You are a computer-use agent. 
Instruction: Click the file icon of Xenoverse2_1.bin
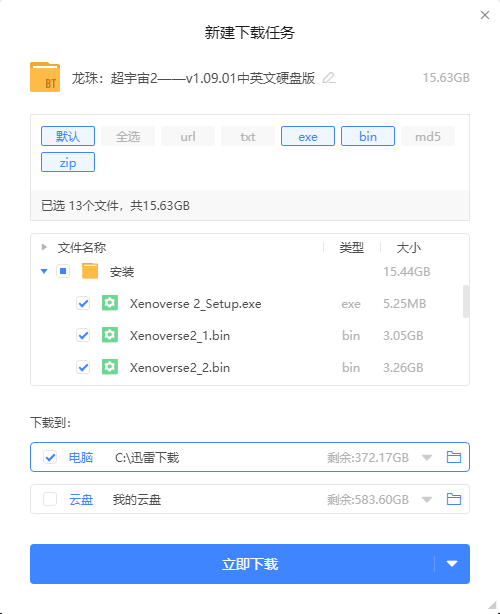(x=110, y=335)
